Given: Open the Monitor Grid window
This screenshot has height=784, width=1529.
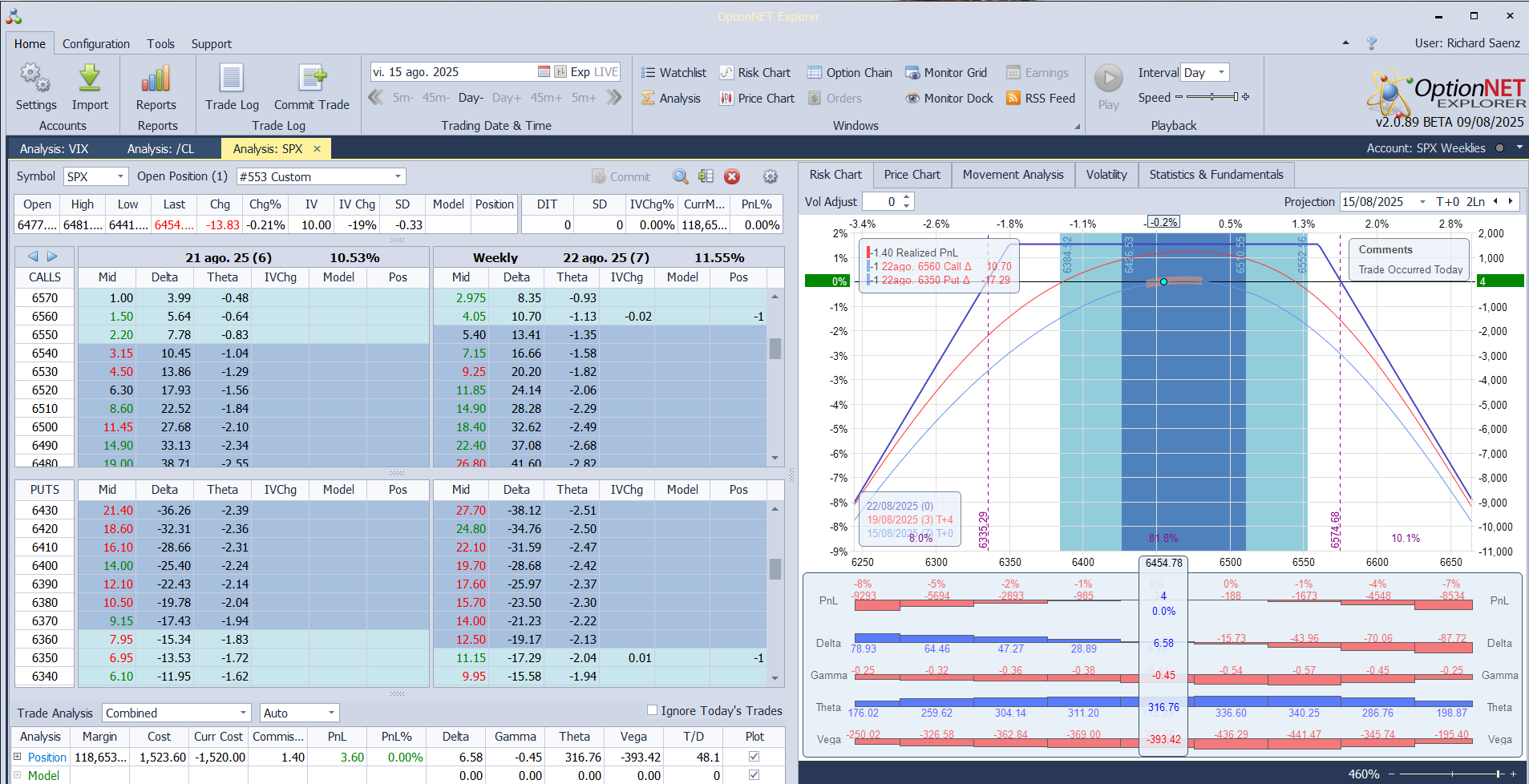Looking at the screenshot, I should (946, 73).
